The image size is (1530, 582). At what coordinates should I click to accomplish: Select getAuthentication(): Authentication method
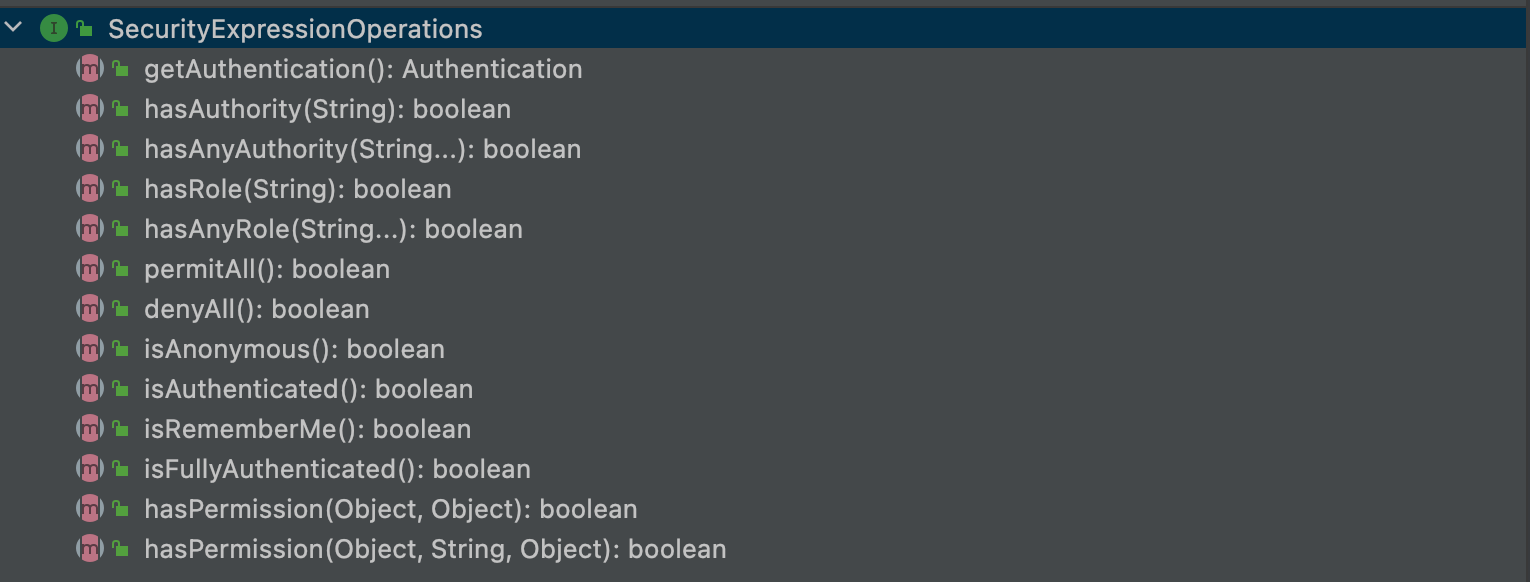363,69
